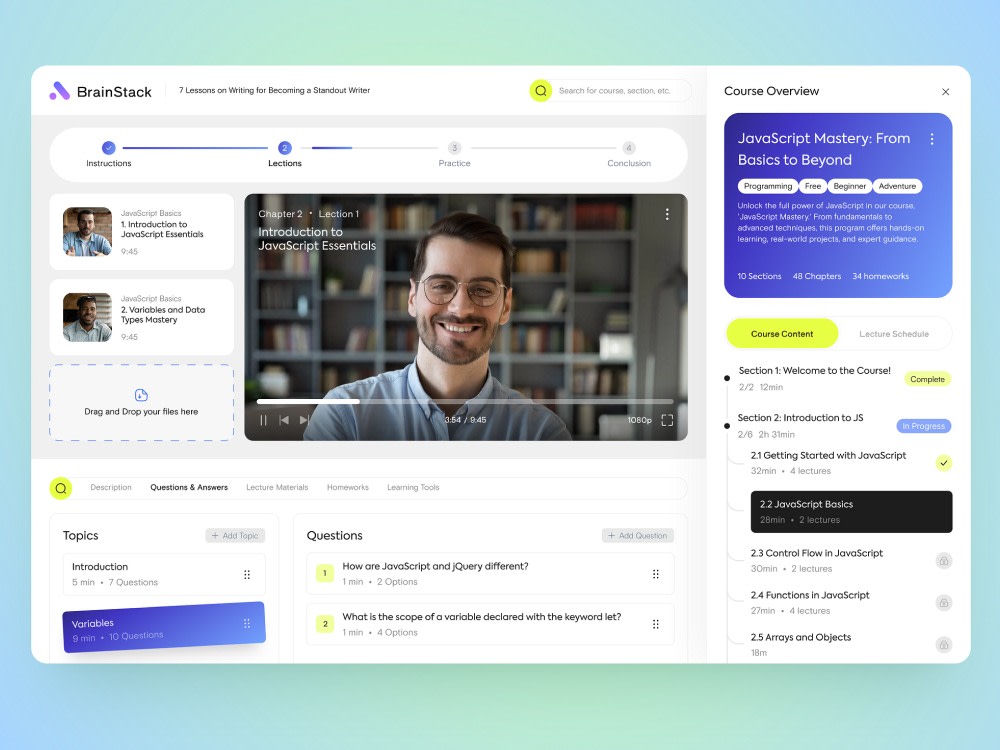Change video quality 1080p
Image resolution: width=1000 pixels, height=750 pixels.
coord(640,420)
